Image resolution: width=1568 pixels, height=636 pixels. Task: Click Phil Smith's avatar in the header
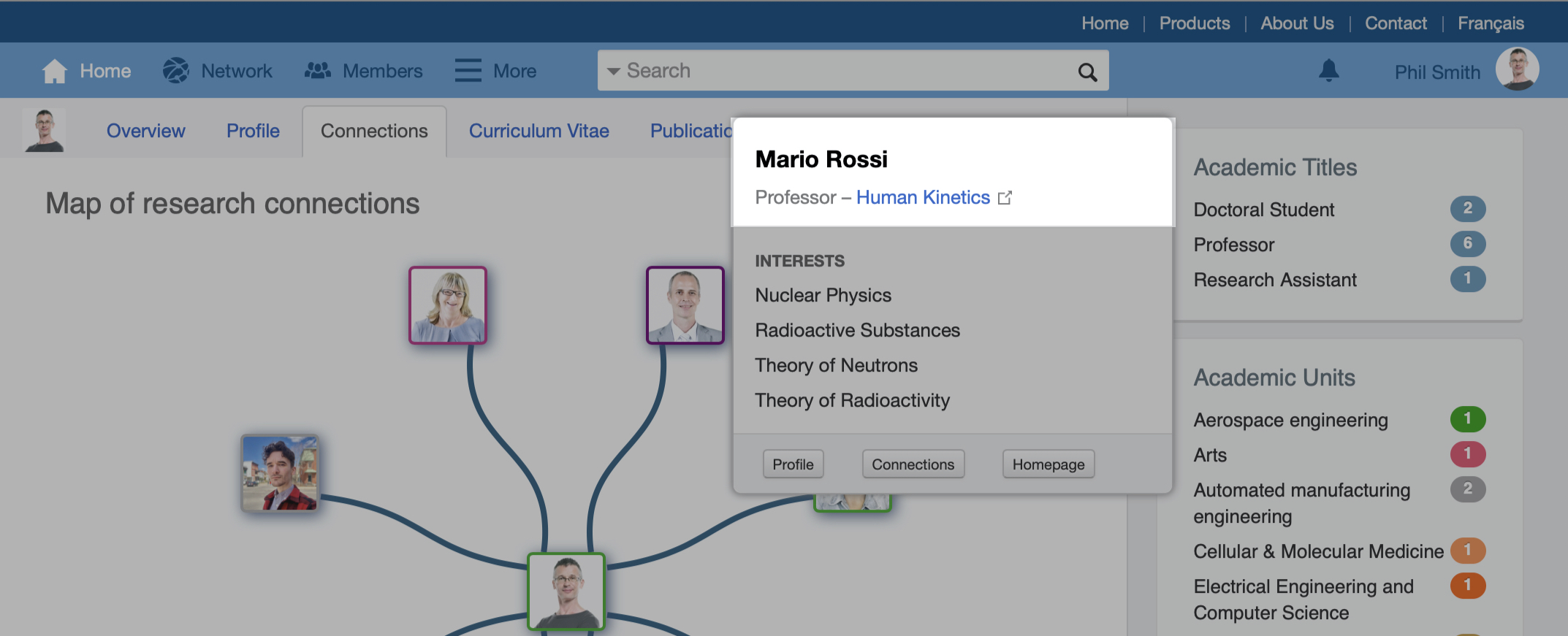pyautogui.click(x=1517, y=69)
